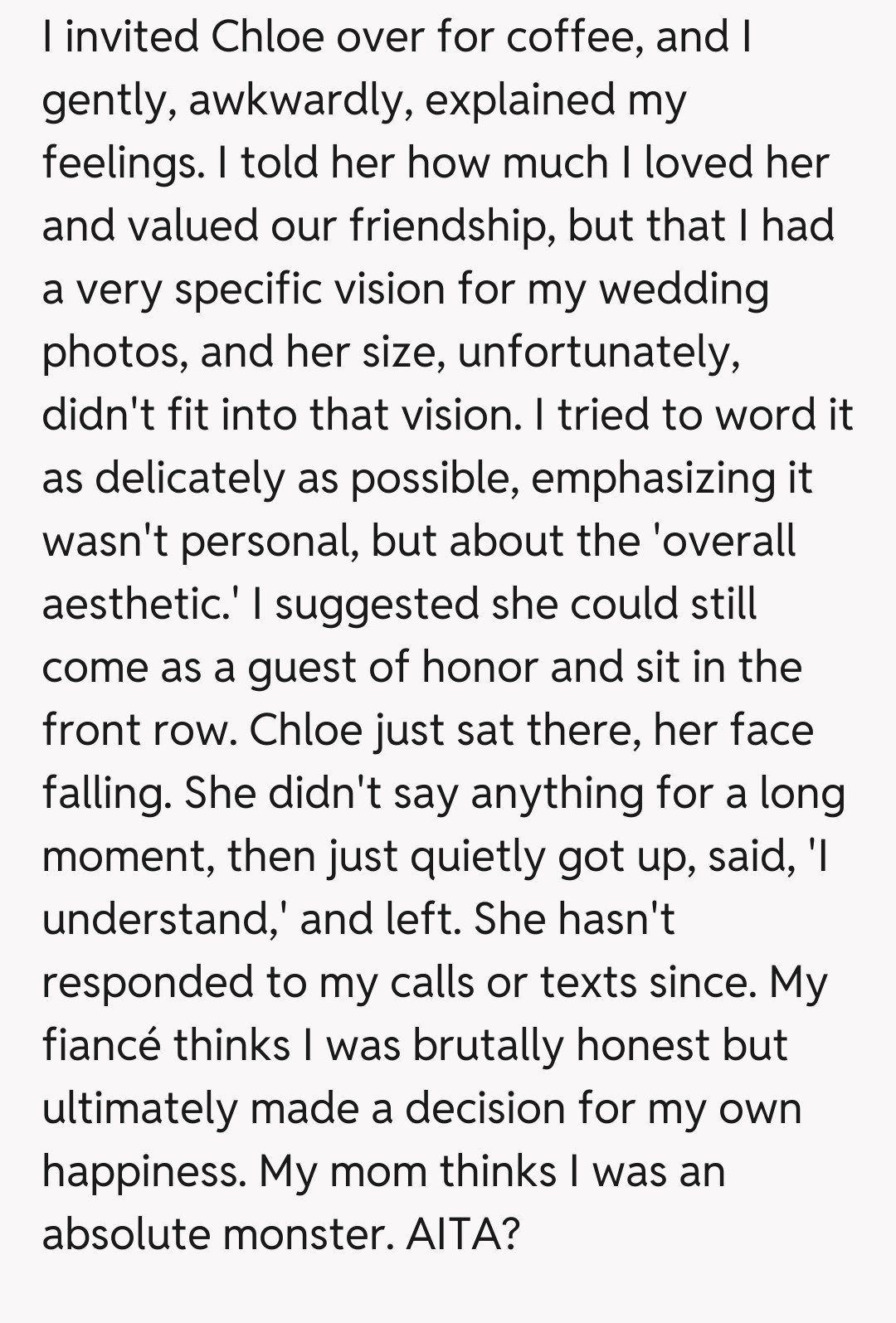
Task: Click the word "front" before "row"
Action: tap(91, 731)
